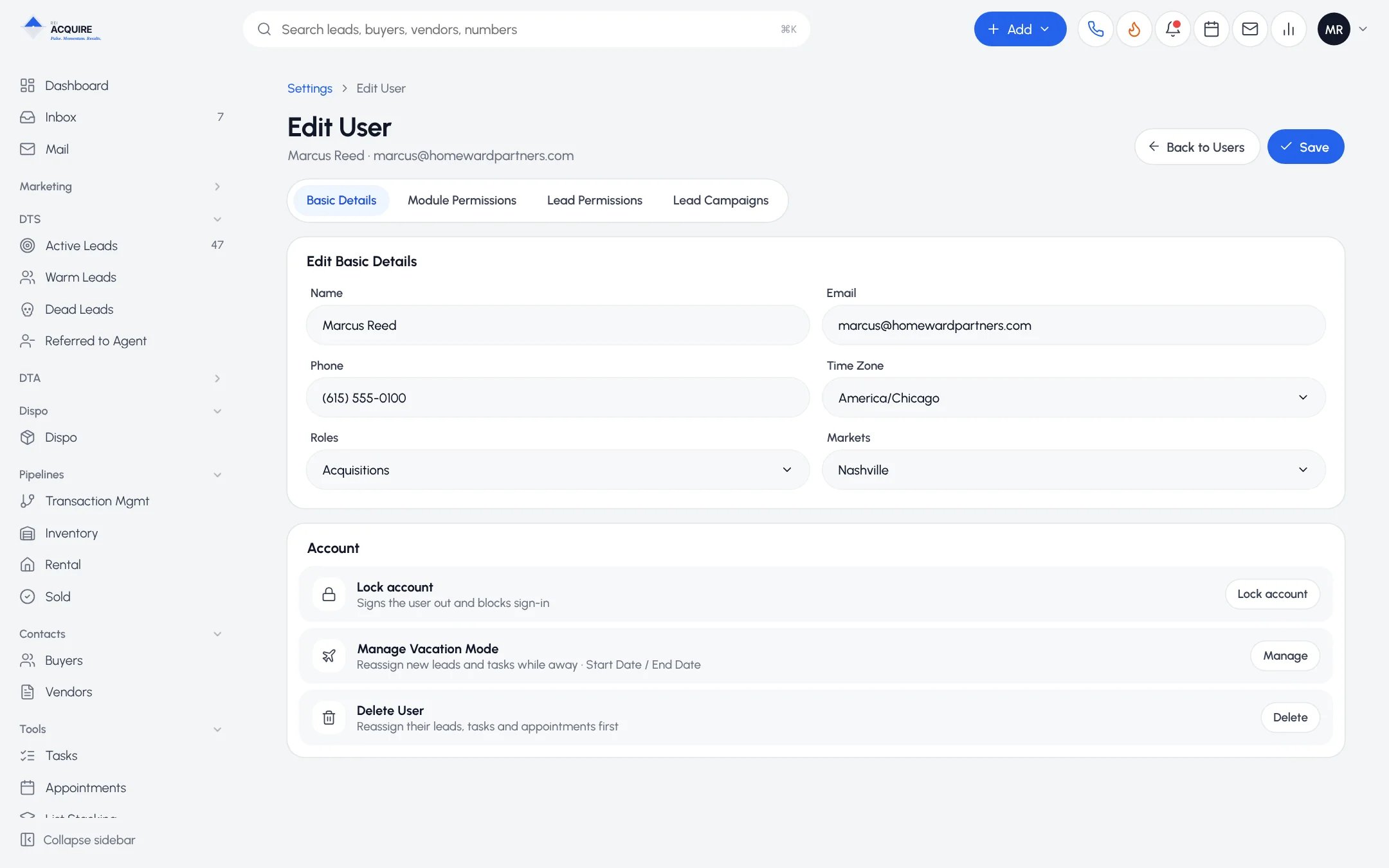Viewport: 1389px width, 868px height.
Task: Expand the Marketing section
Action: tap(122, 186)
